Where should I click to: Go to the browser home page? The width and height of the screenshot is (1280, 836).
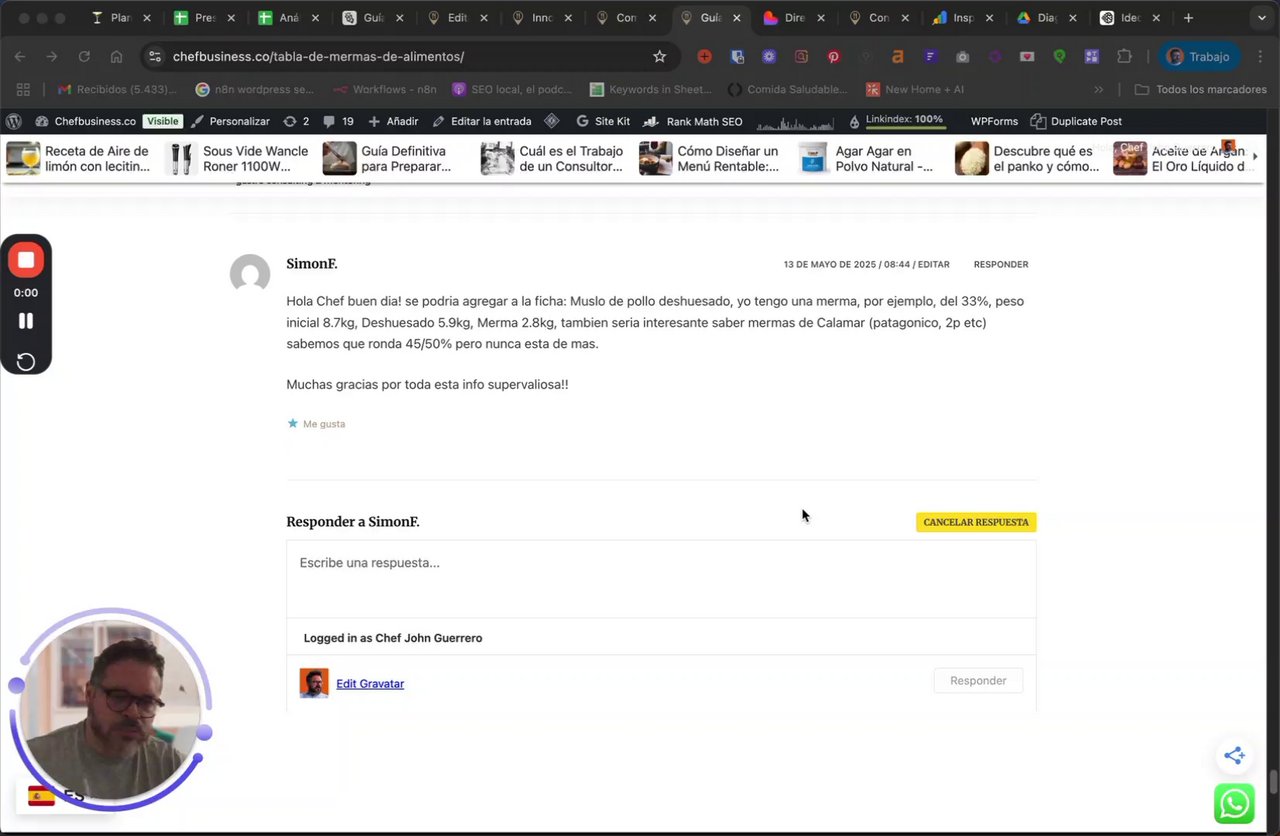(x=116, y=57)
